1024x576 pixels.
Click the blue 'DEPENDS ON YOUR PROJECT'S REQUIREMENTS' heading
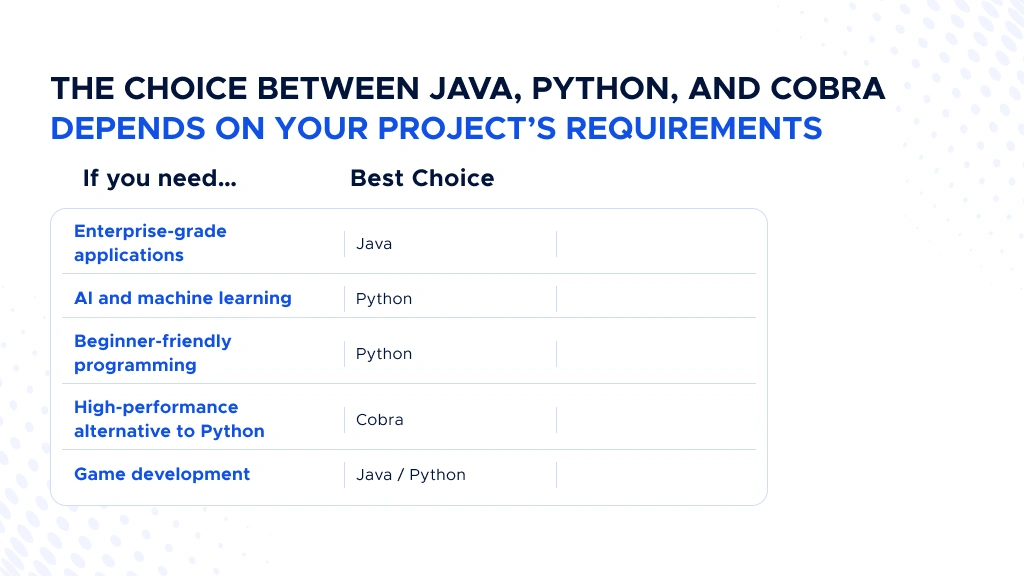pos(436,128)
